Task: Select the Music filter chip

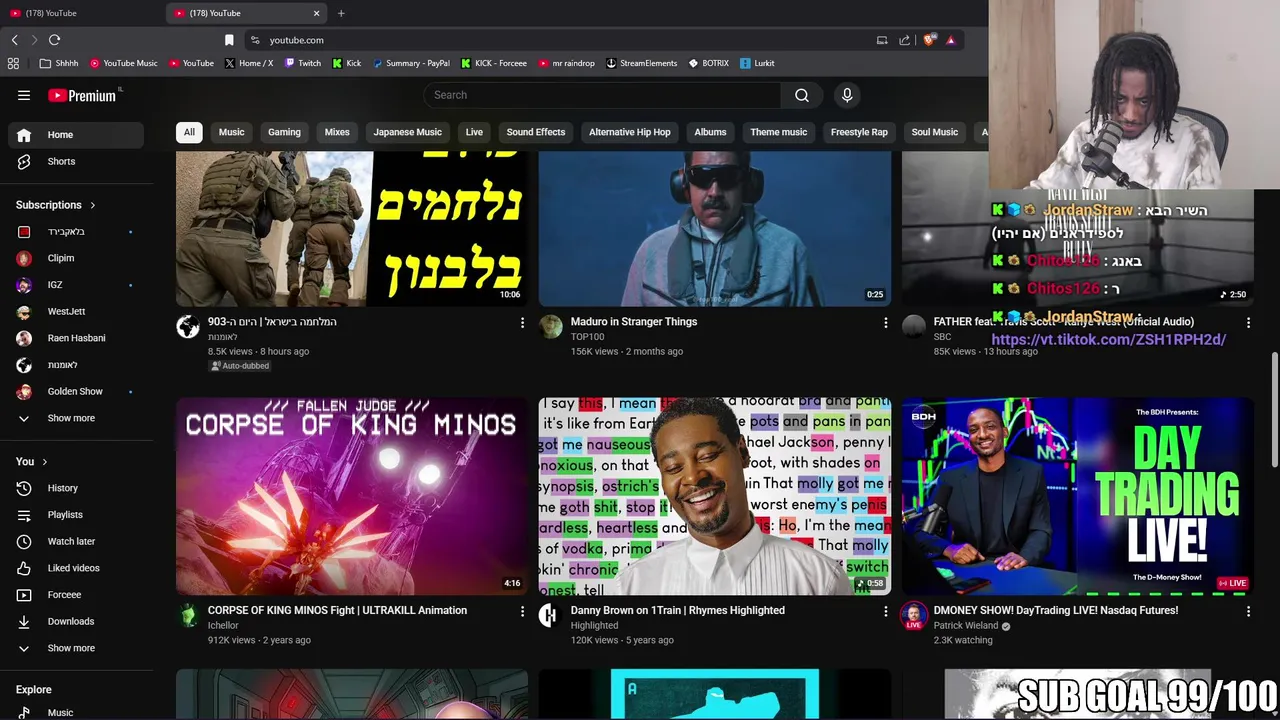Action: point(231,132)
